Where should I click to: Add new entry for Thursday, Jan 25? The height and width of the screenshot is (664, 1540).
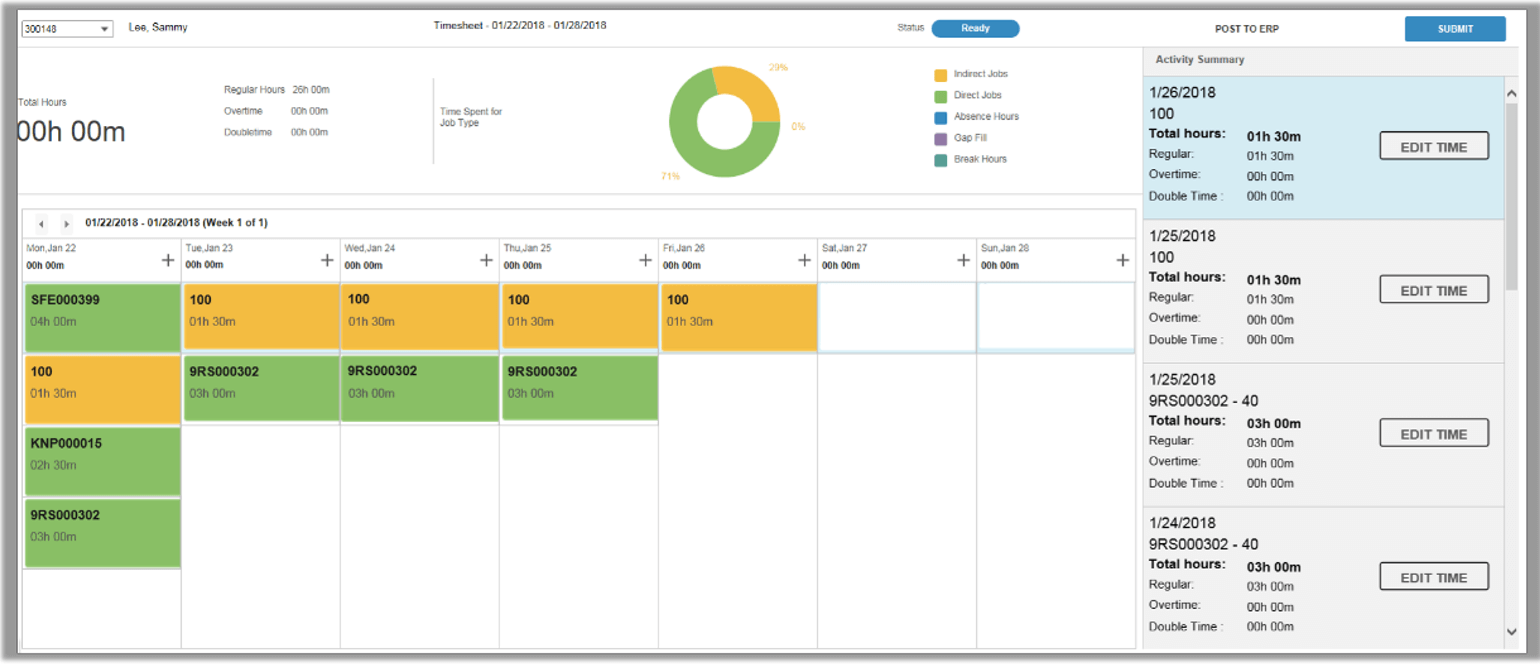click(x=645, y=261)
